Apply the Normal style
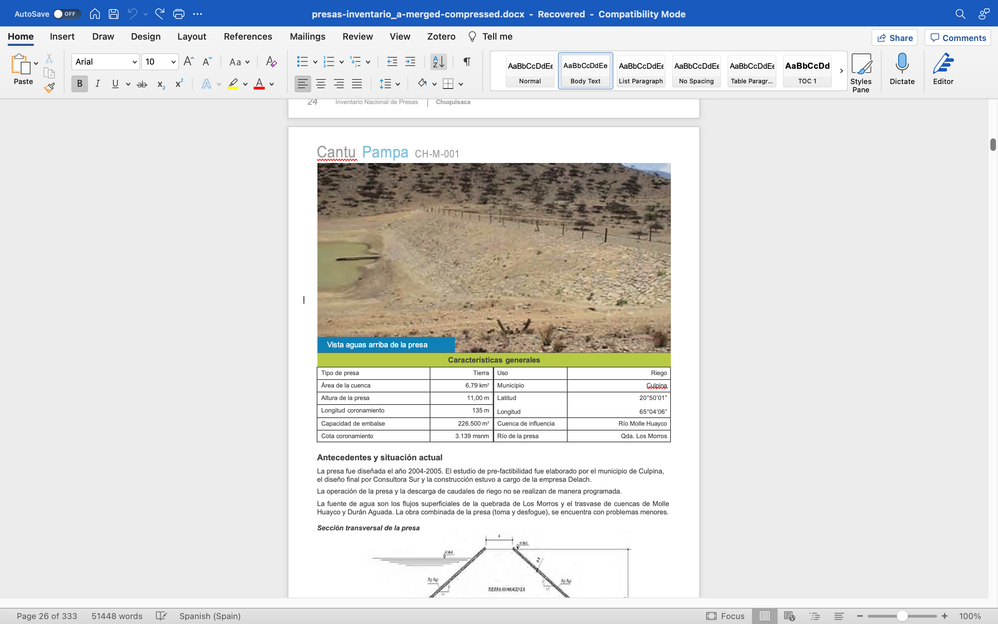Screen dimensions: 998x624 [x=530, y=71]
